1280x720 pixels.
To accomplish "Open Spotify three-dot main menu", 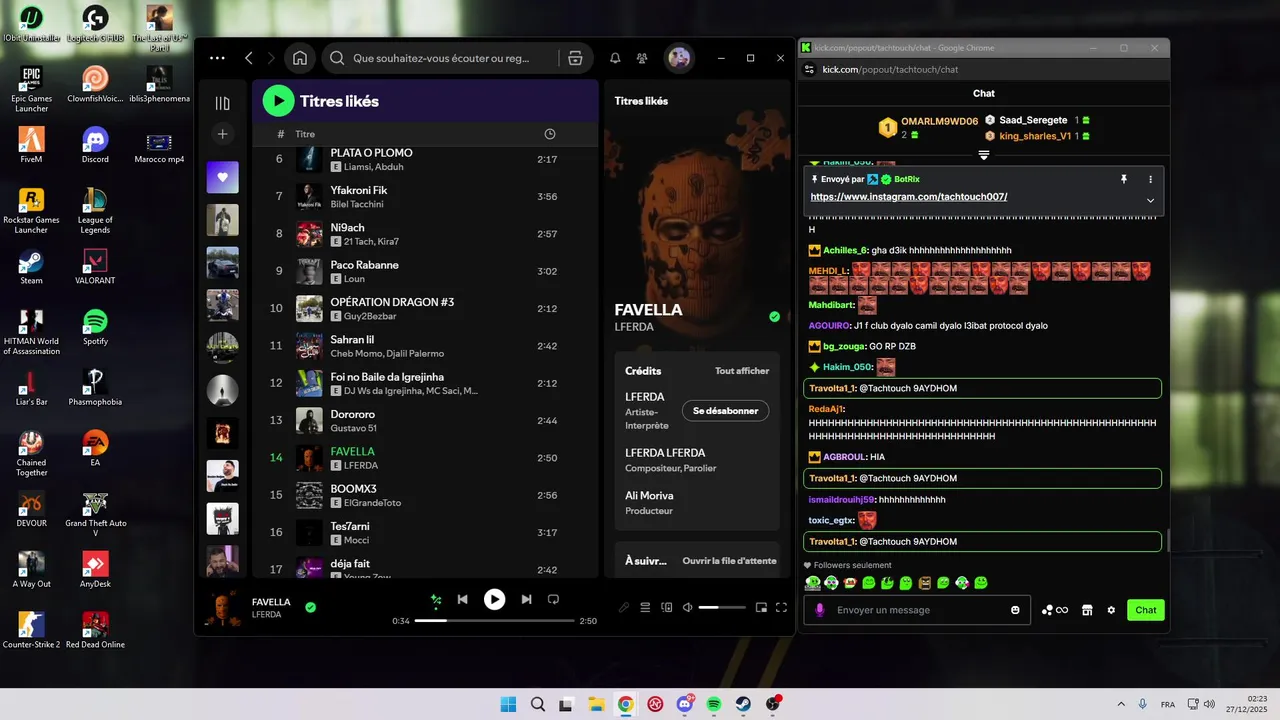I will [217, 58].
